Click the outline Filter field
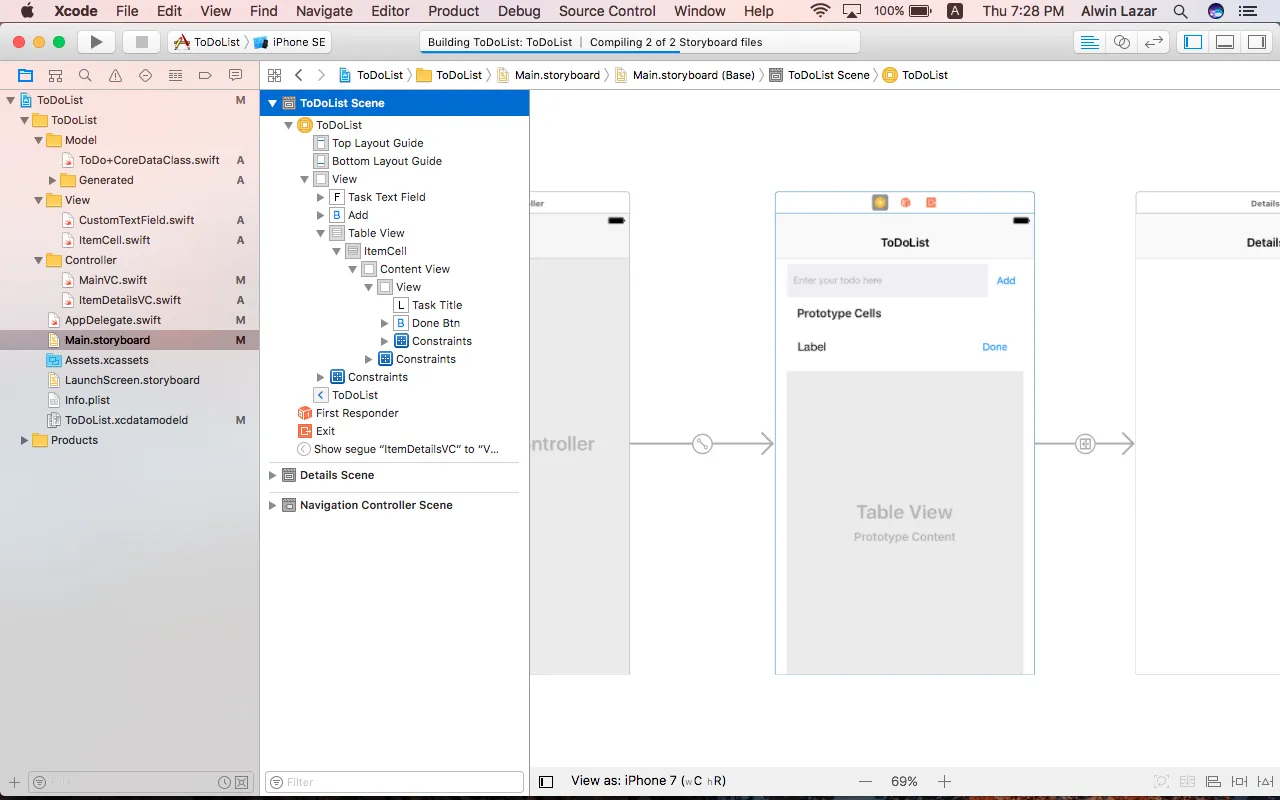This screenshot has height=800, width=1280. pyautogui.click(x=394, y=782)
